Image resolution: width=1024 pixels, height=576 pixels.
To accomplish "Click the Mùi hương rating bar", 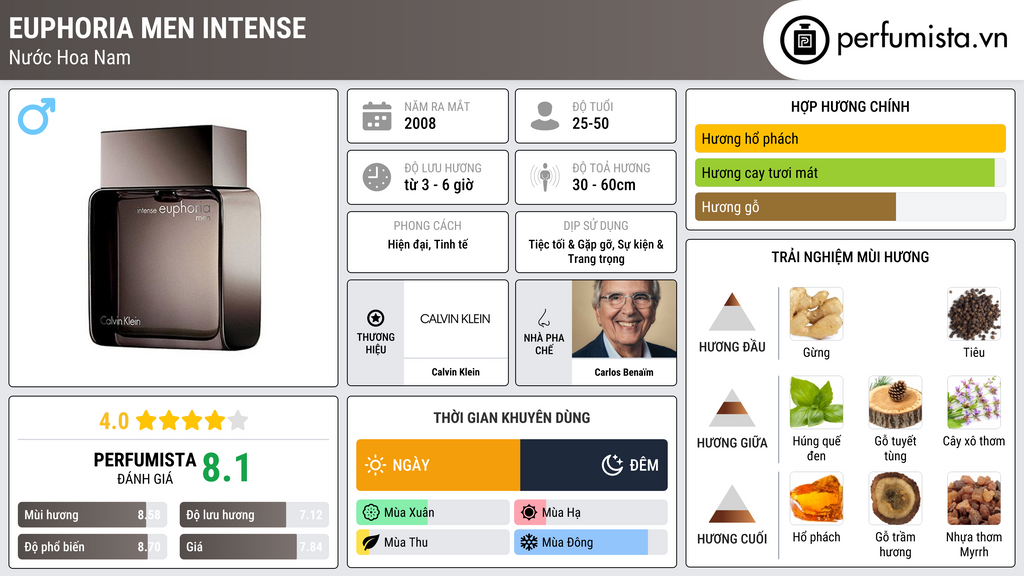I will 91,515.
